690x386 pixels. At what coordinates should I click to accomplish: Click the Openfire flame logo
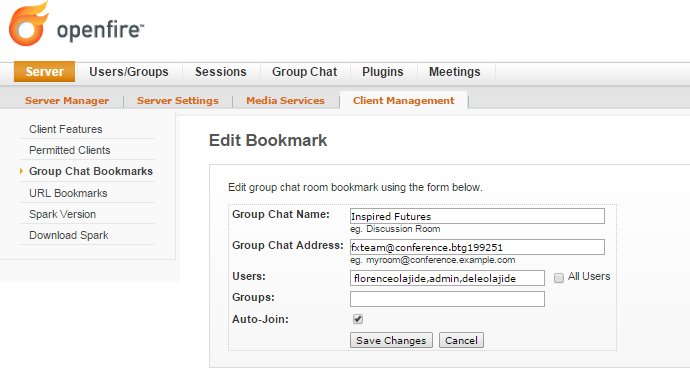(x=28, y=24)
